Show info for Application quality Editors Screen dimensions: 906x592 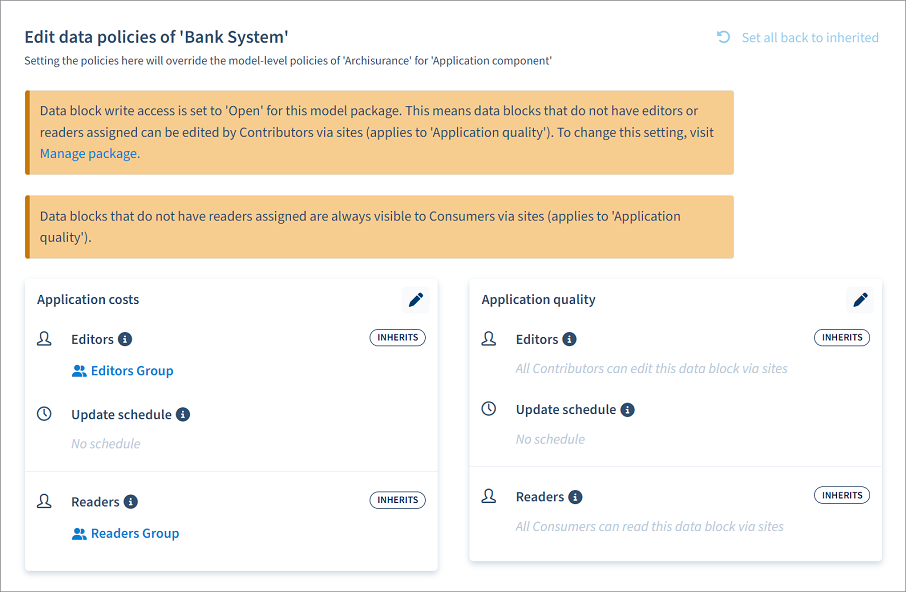tap(569, 339)
